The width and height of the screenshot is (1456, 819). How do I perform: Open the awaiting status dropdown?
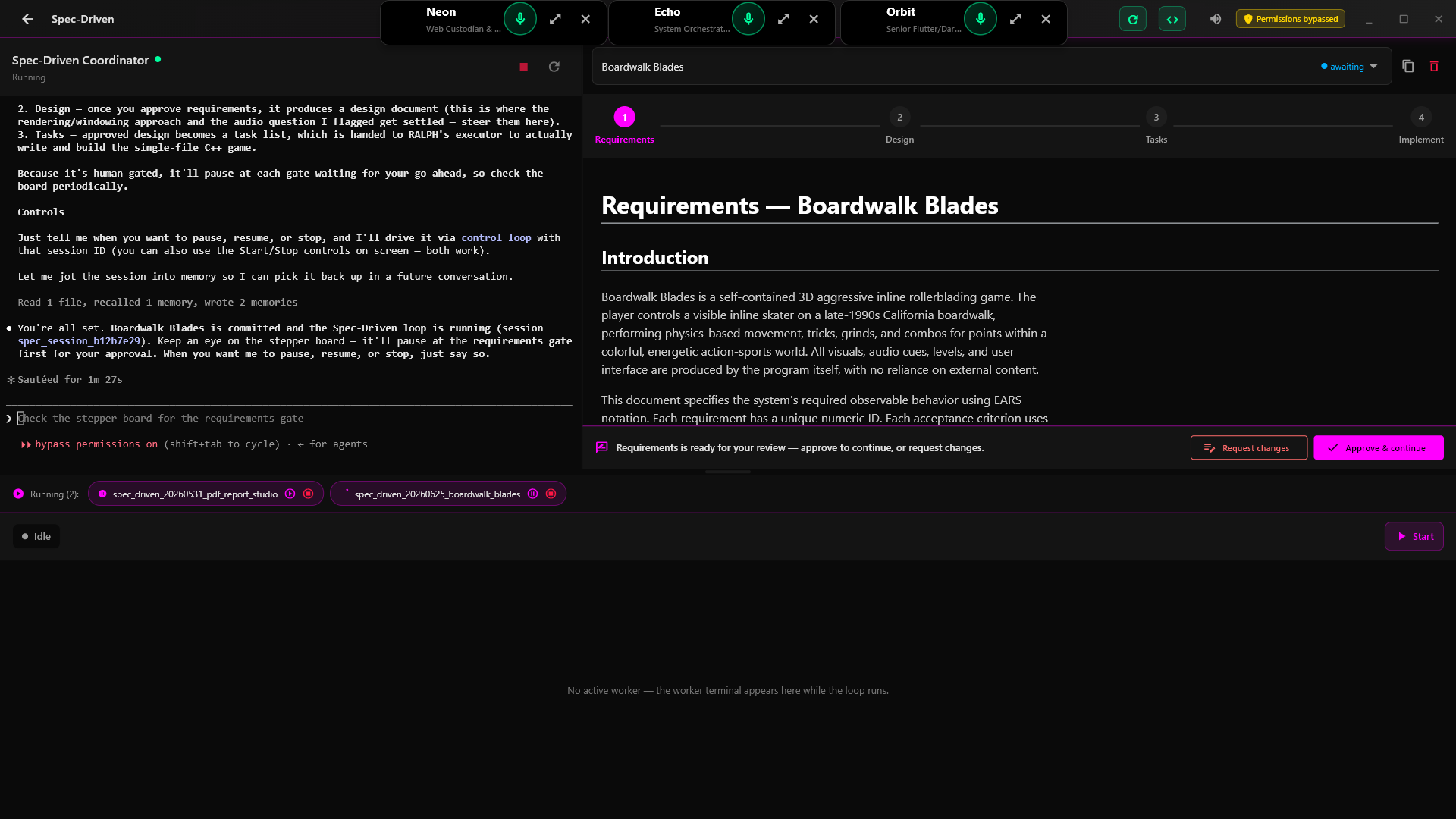[x=1349, y=67]
